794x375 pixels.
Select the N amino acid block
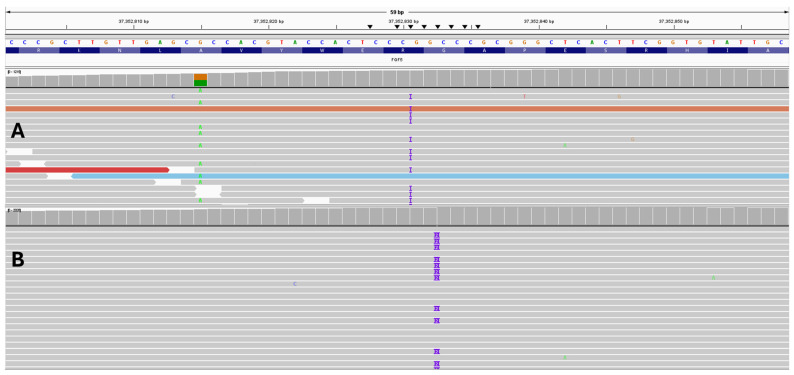tap(120, 51)
